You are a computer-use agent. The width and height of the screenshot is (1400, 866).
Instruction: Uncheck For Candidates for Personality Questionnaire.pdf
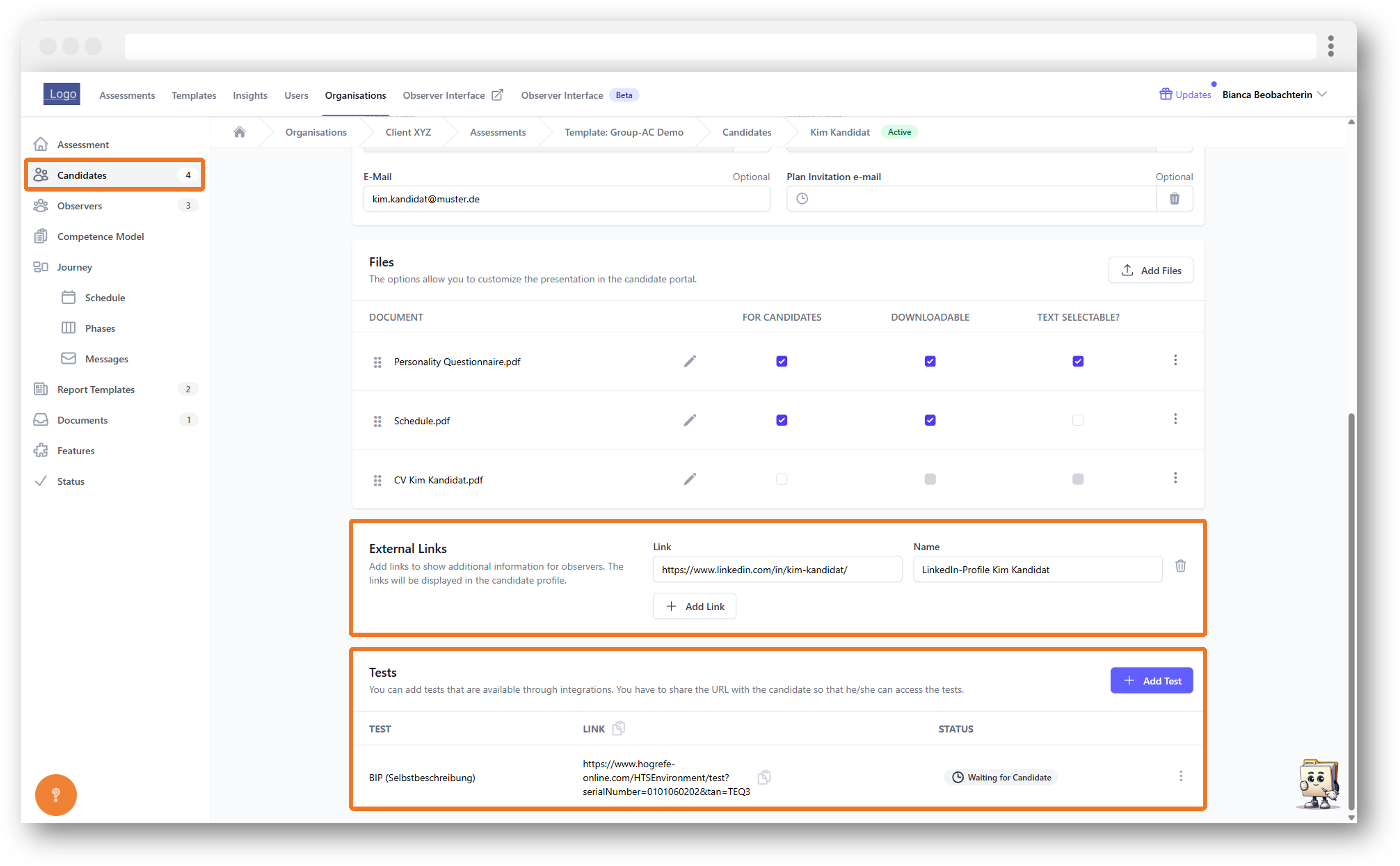click(x=782, y=362)
